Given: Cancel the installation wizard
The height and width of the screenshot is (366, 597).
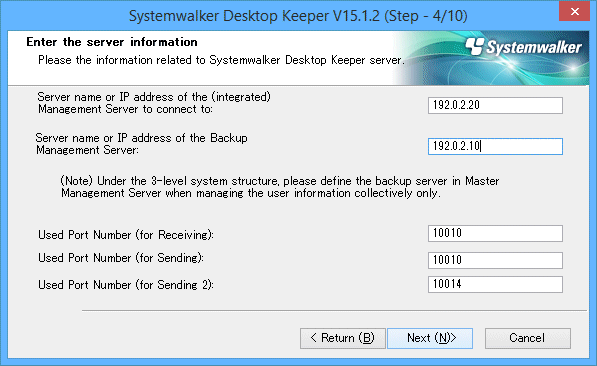Looking at the screenshot, I should pyautogui.click(x=528, y=338).
